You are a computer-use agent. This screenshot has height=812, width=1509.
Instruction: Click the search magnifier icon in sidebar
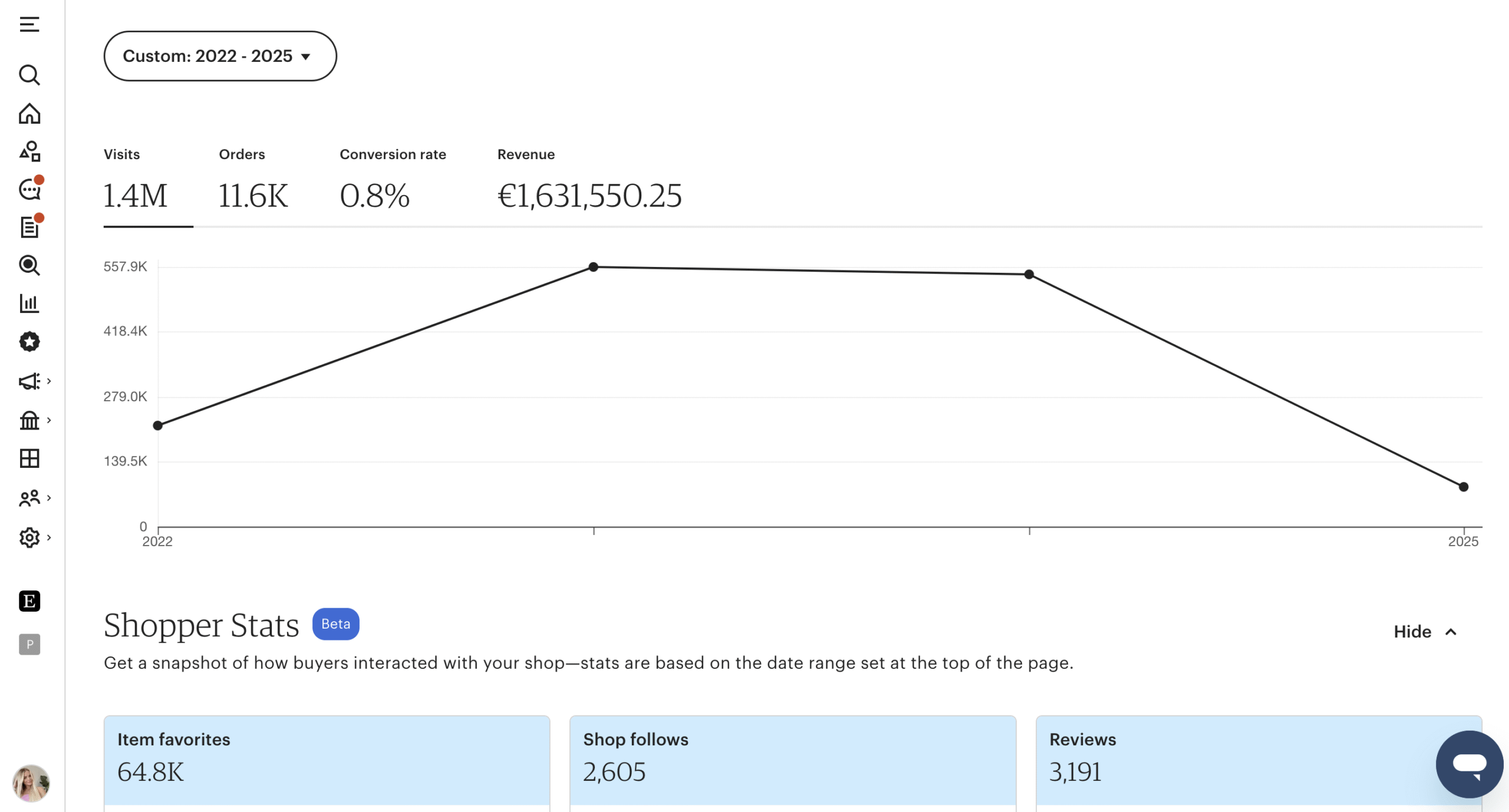point(29,75)
